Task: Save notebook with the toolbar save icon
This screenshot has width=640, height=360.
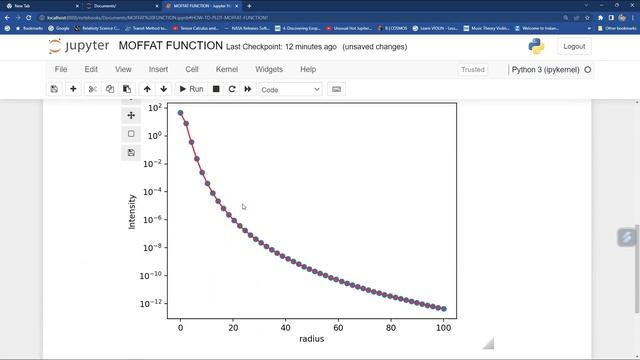Action: pos(54,89)
